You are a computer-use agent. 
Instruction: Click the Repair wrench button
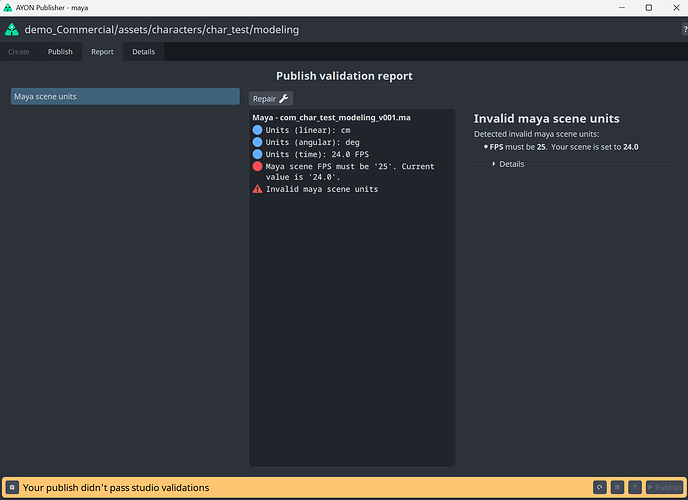[270, 99]
